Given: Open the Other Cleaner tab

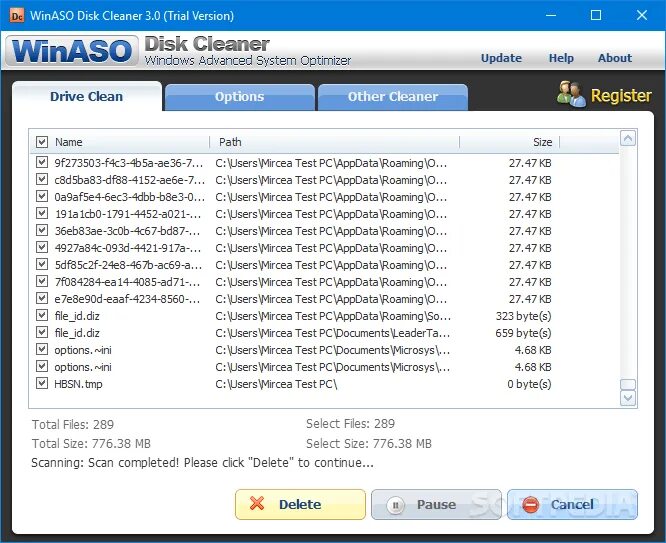Looking at the screenshot, I should [x=393, y=97].
